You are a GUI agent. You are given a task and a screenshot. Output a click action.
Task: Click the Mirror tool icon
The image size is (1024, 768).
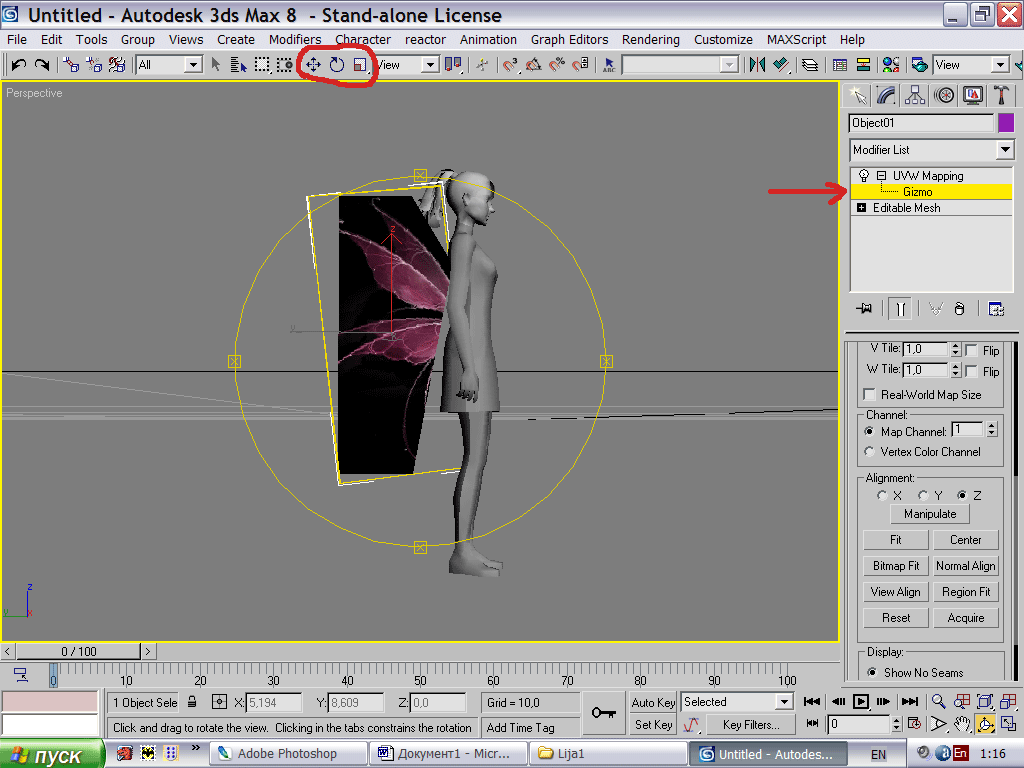click(758, 65)
